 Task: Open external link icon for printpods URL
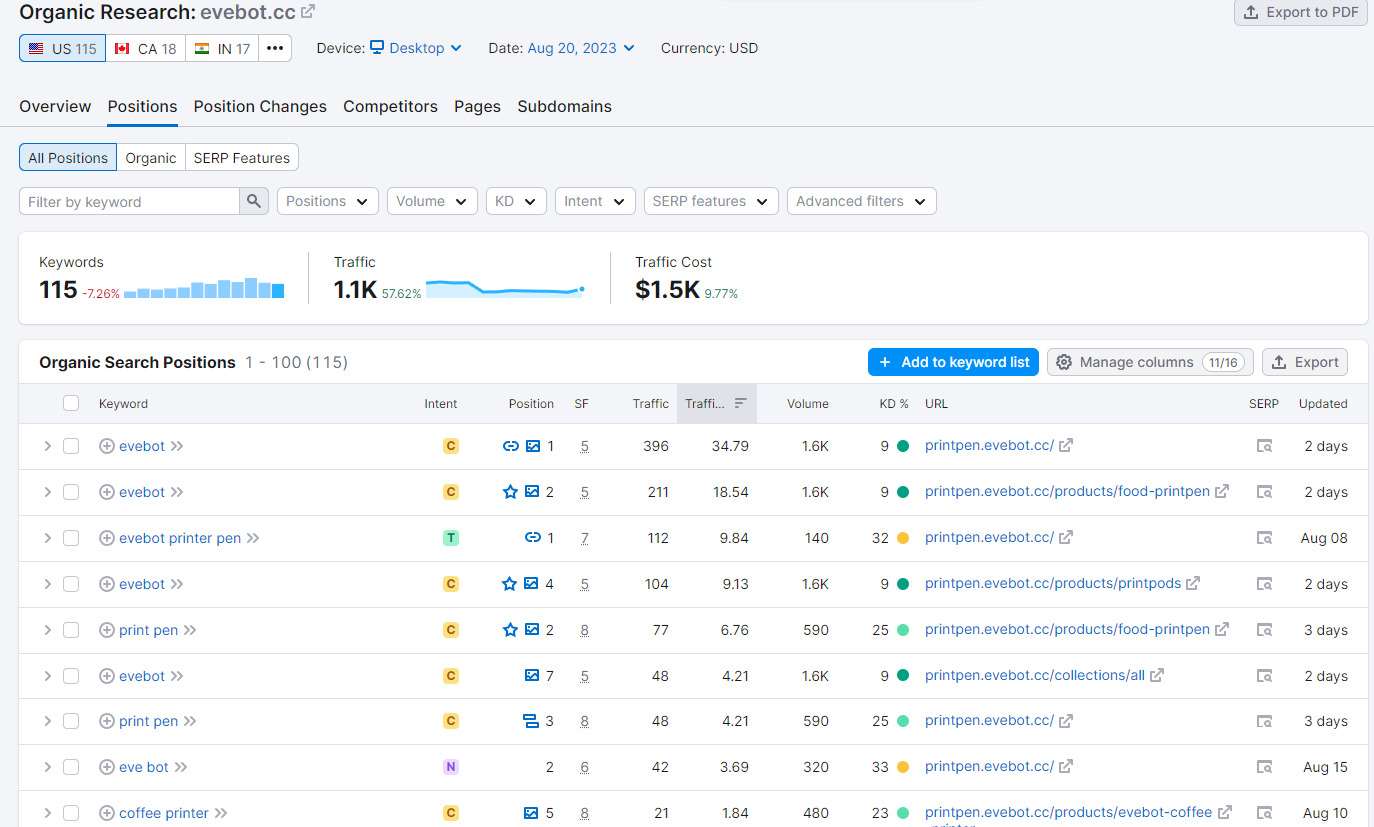point(1193,583)
